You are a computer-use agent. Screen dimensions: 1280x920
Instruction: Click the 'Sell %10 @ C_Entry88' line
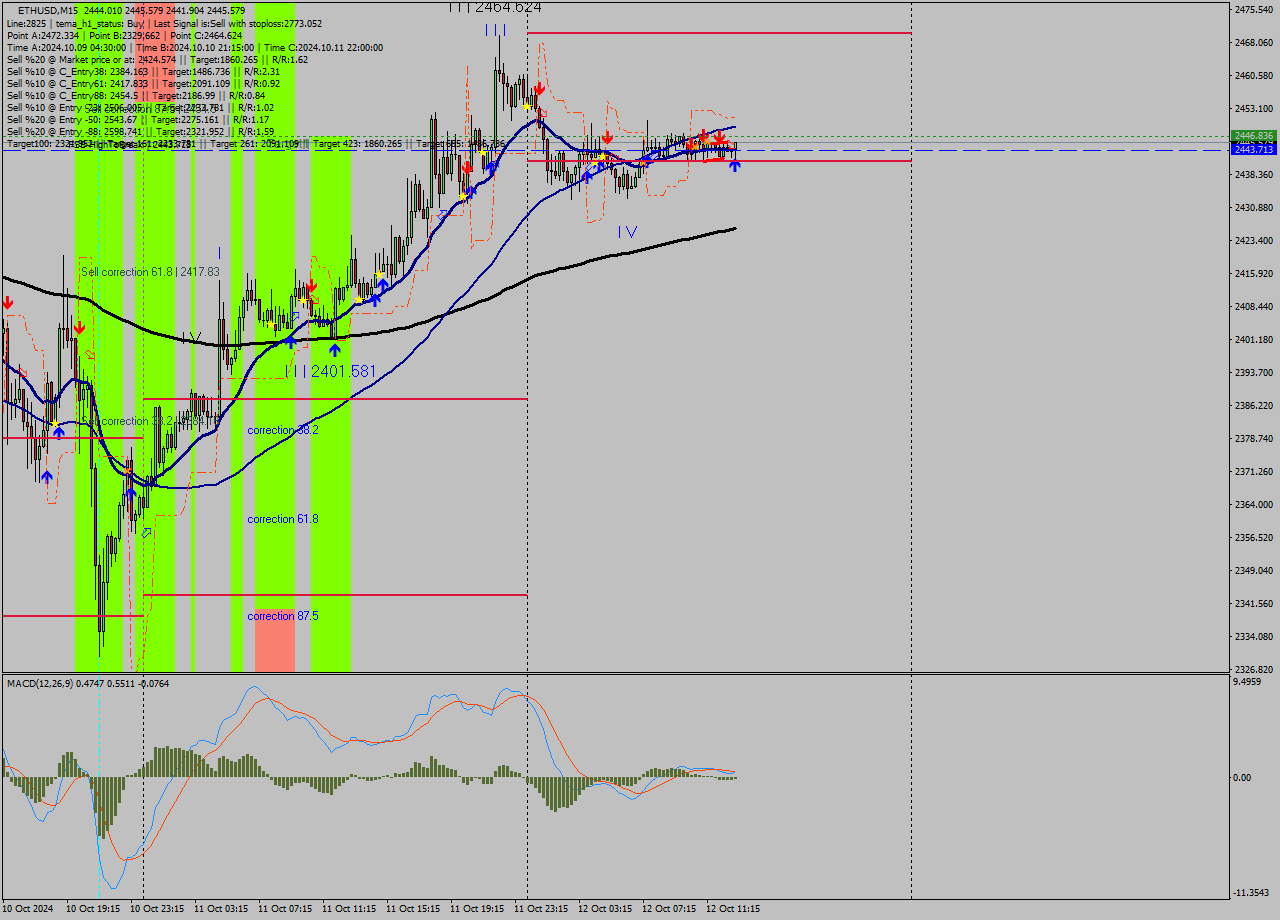pos(136,94)
